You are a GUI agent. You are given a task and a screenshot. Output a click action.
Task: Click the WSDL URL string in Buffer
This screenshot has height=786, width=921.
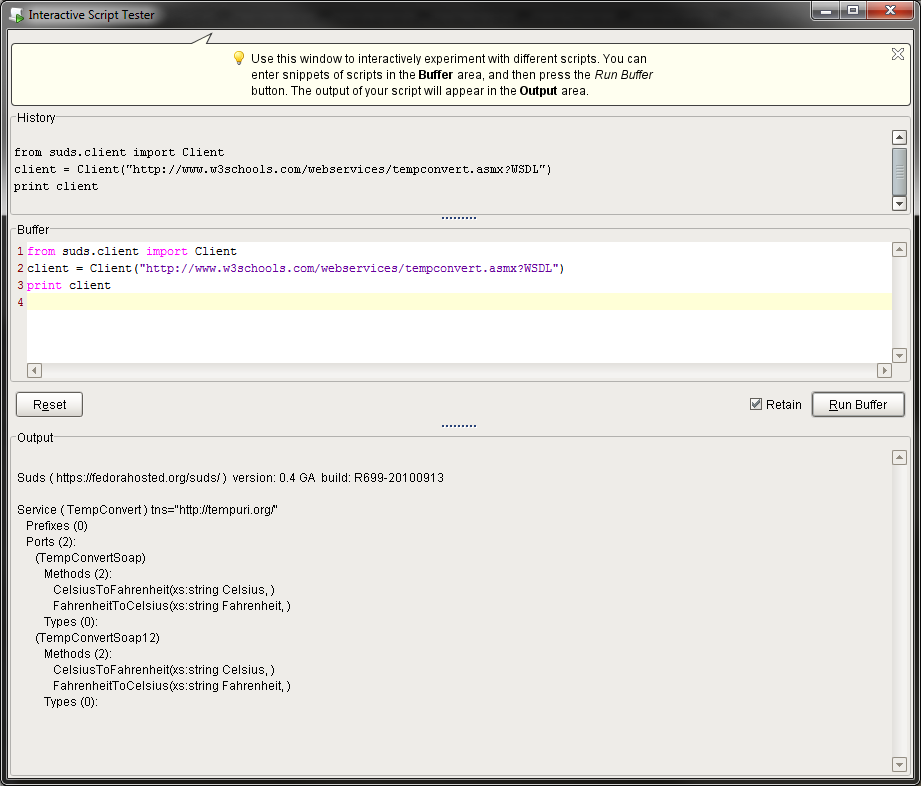[x=349, y=268]
